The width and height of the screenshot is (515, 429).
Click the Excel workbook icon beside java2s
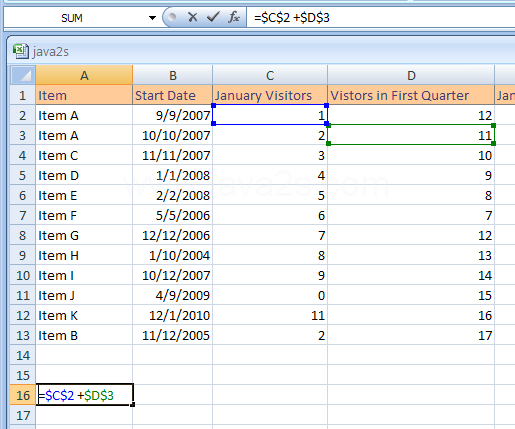[21, 51]
